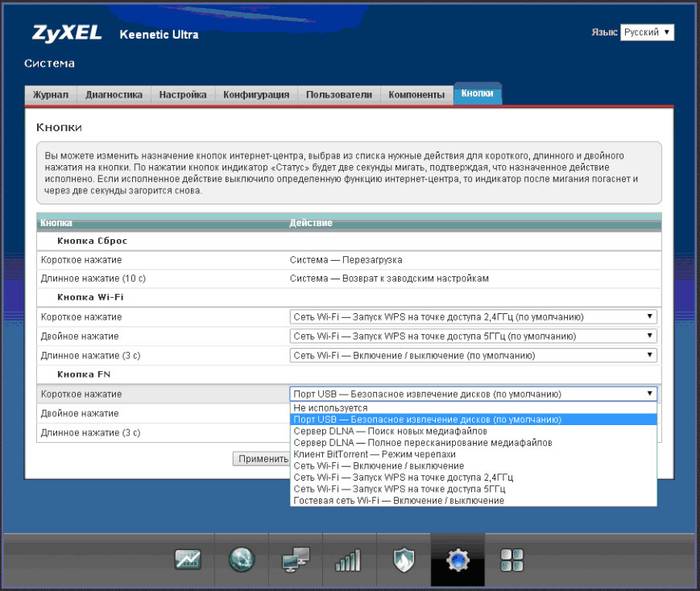This screenshot has height=591, width=700.
Task: Switch to the Компоненты tab
Action: click(417, 95)
